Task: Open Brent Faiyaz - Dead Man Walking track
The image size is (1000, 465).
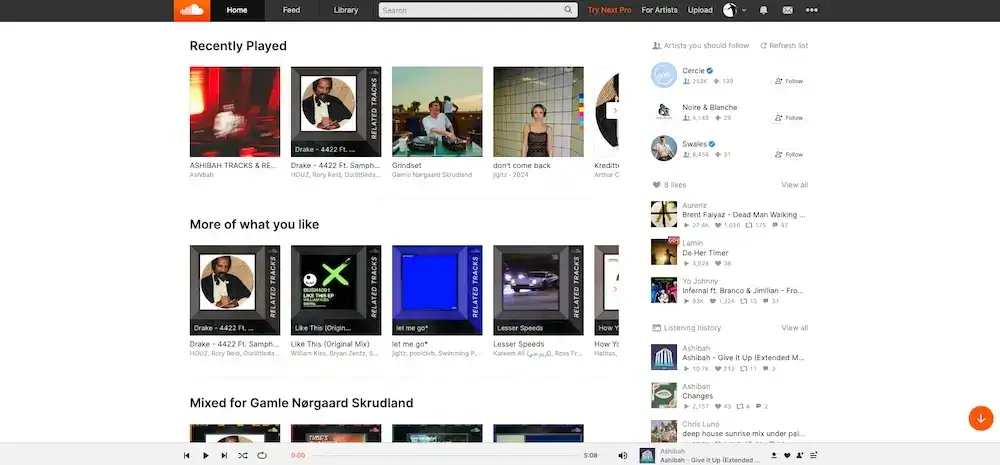Action: pyautogui.click(x=744, y=215)
